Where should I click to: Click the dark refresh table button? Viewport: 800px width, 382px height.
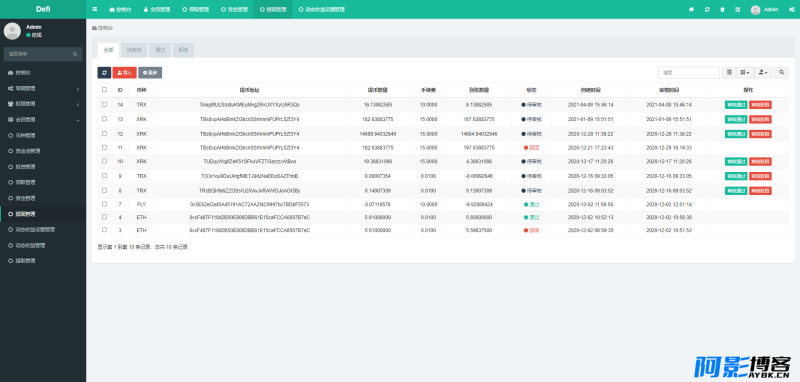pos(104,73)
